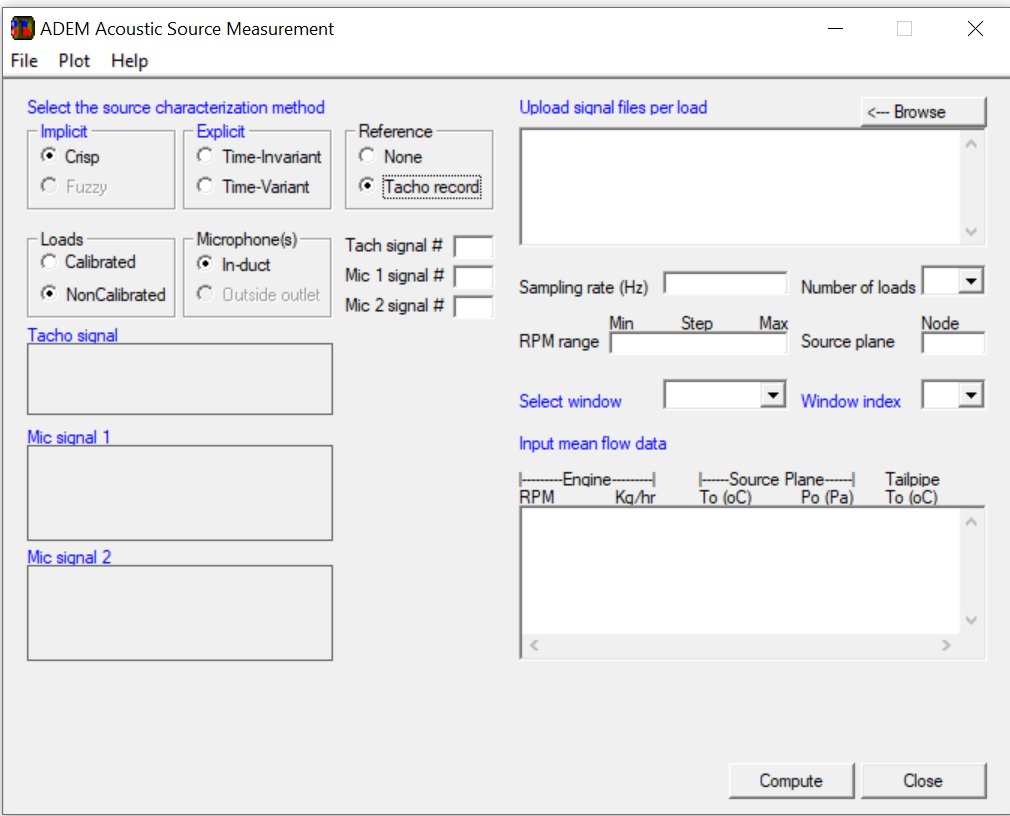Click the Close button at bottom
Image resolution: width=1010 pixels, height=816 pixels.
[922, 781]
